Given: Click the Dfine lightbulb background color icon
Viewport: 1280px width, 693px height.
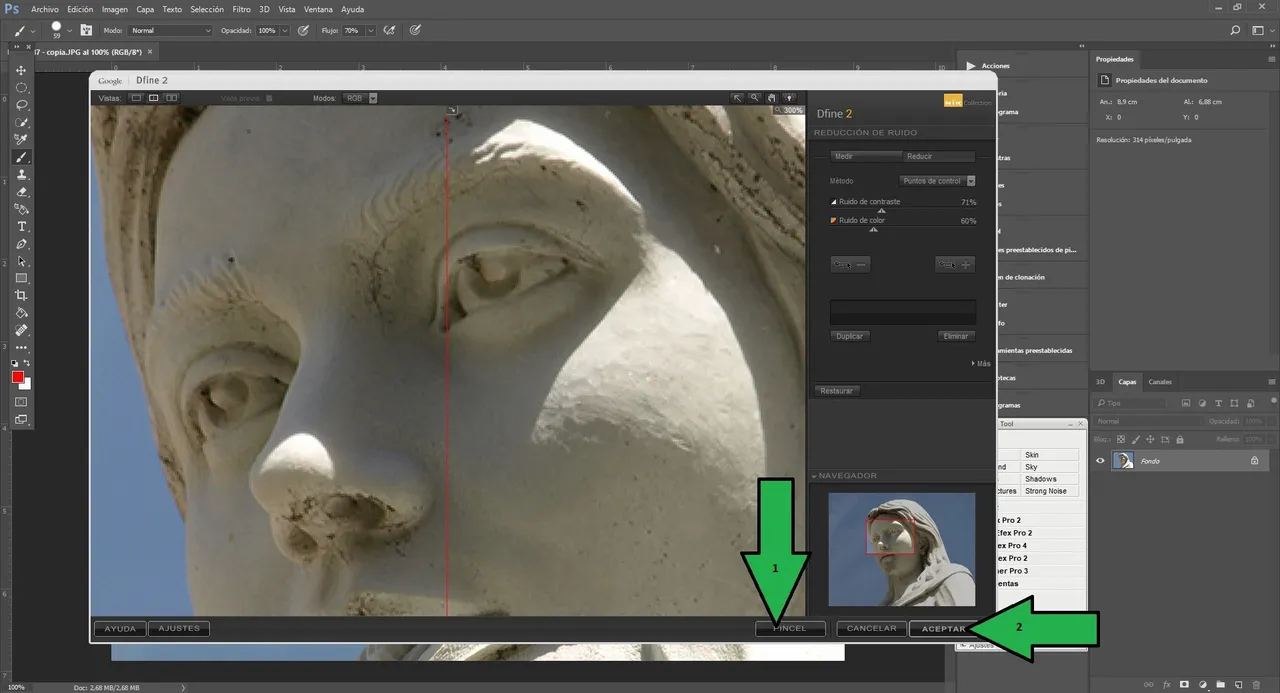Looking at the screenshot, I should tap(789, 98).
